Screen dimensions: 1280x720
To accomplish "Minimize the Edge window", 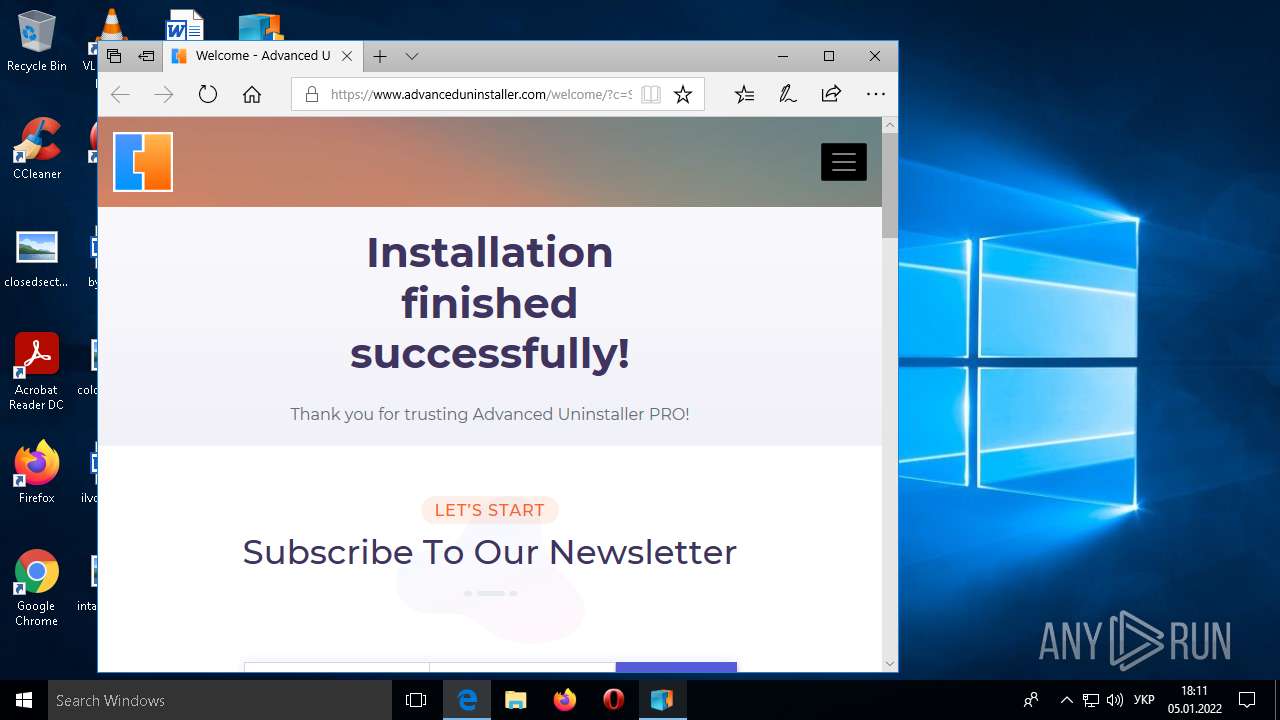I will pyautogui.click(x=783, y=56).
